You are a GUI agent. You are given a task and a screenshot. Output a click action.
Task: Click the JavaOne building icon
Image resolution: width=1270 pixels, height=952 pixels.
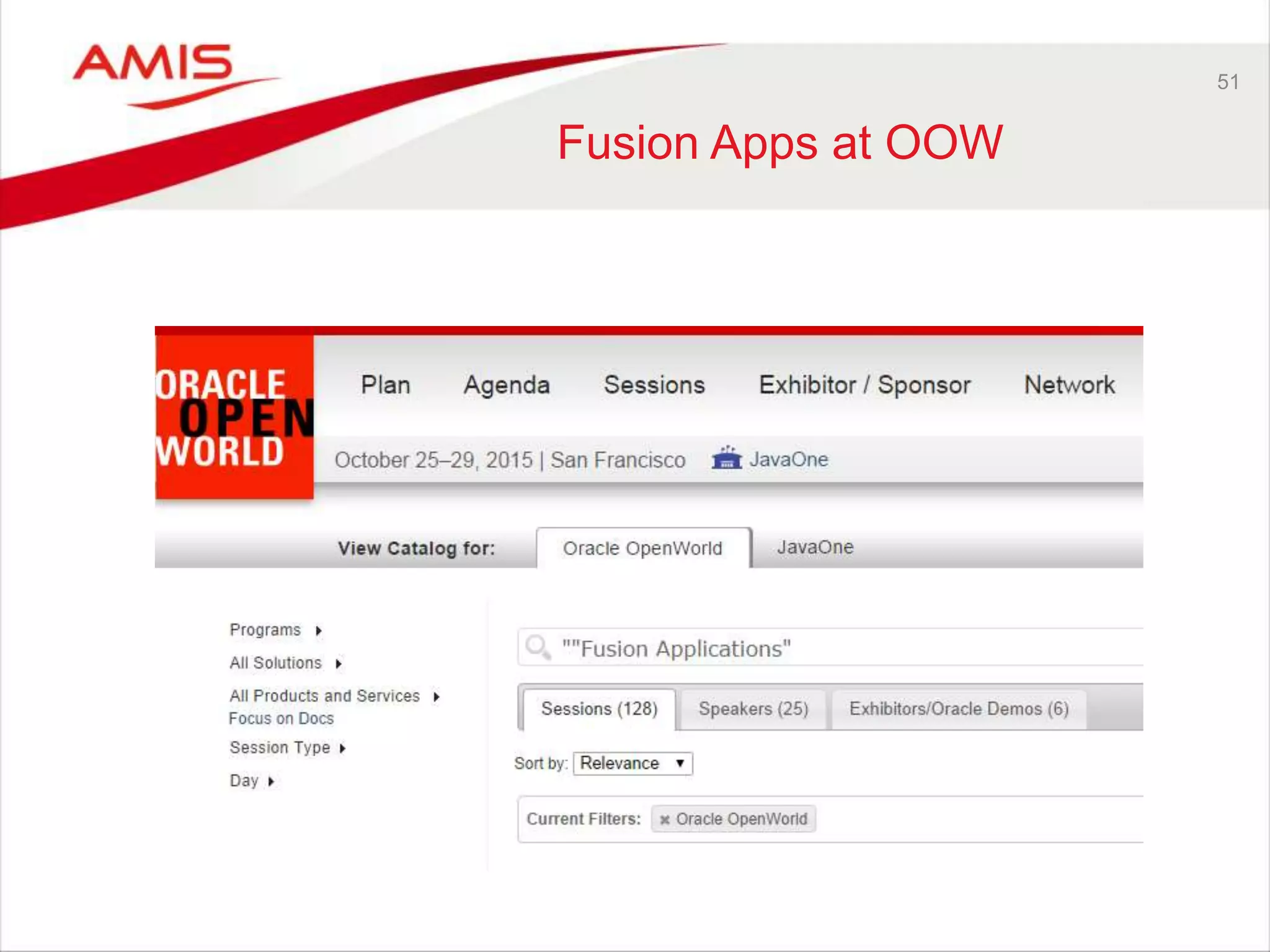coord(727,459)
